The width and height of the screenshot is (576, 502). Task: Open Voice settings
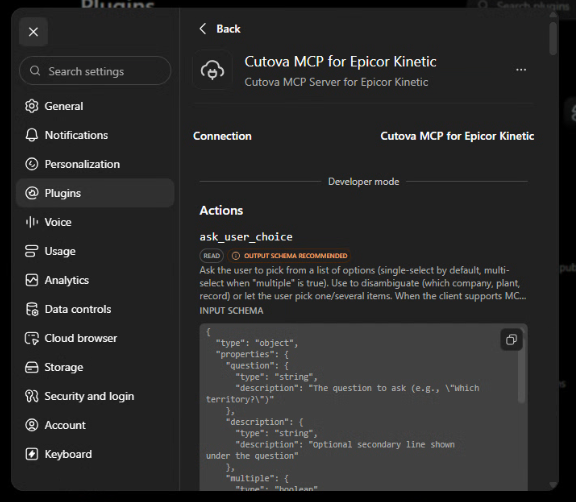(95, 222)
